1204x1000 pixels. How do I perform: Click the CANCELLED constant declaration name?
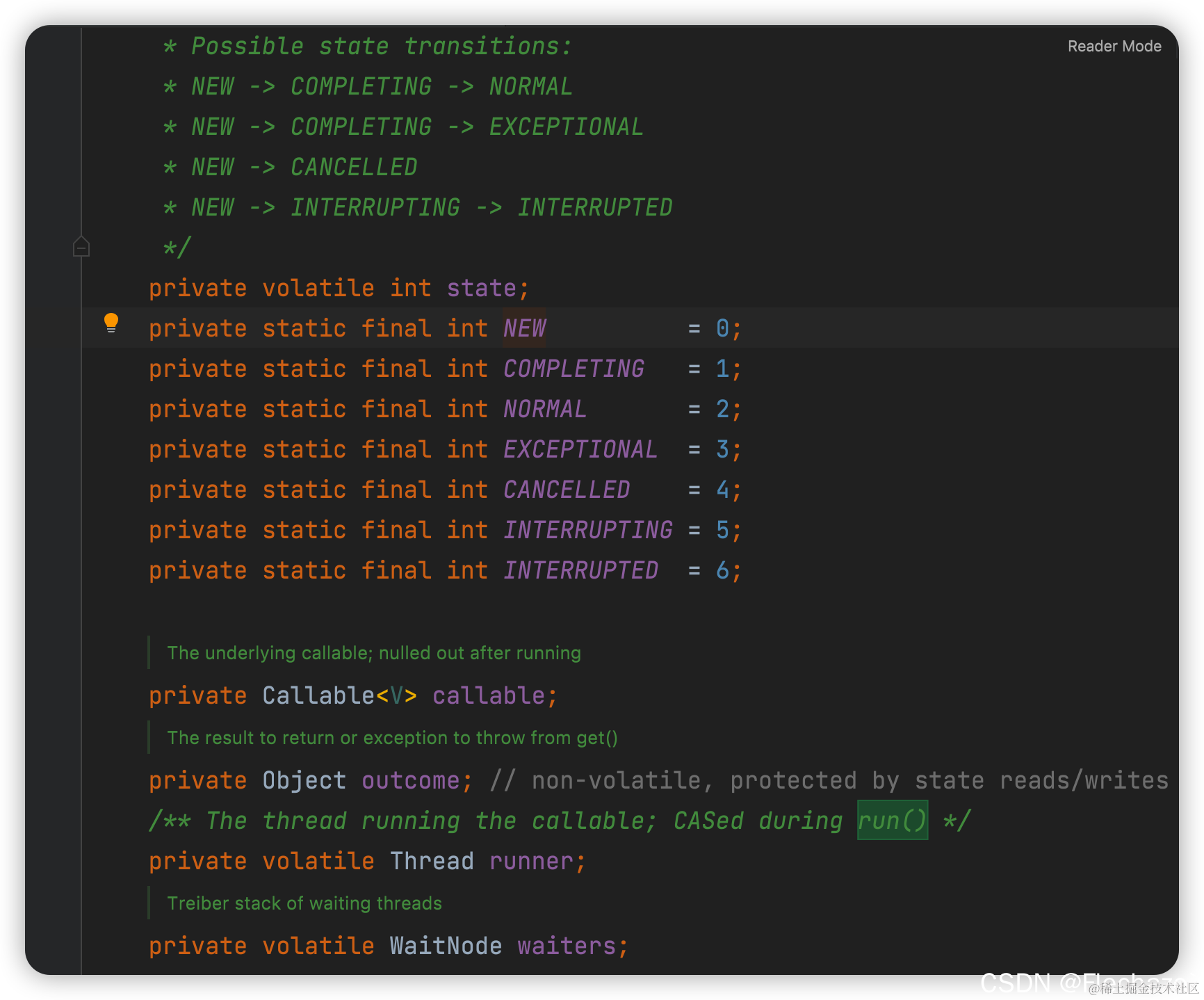click(x=567, y=490)
